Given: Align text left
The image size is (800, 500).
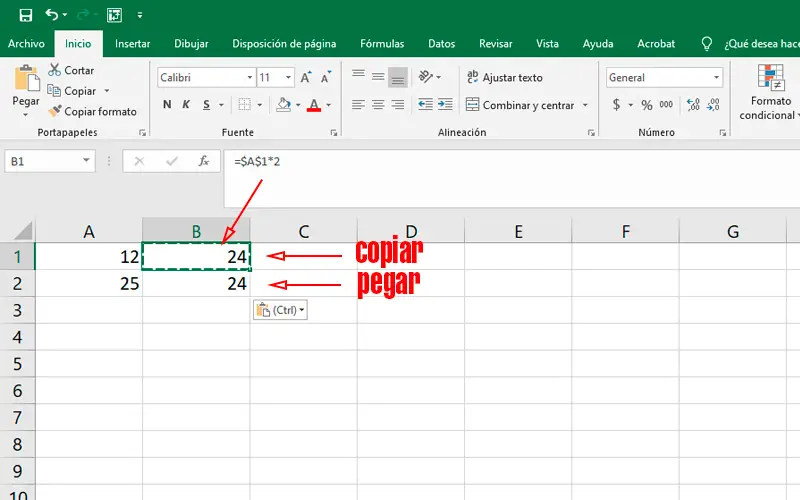Looking at the screenshot, I should [x=358, y=105].
